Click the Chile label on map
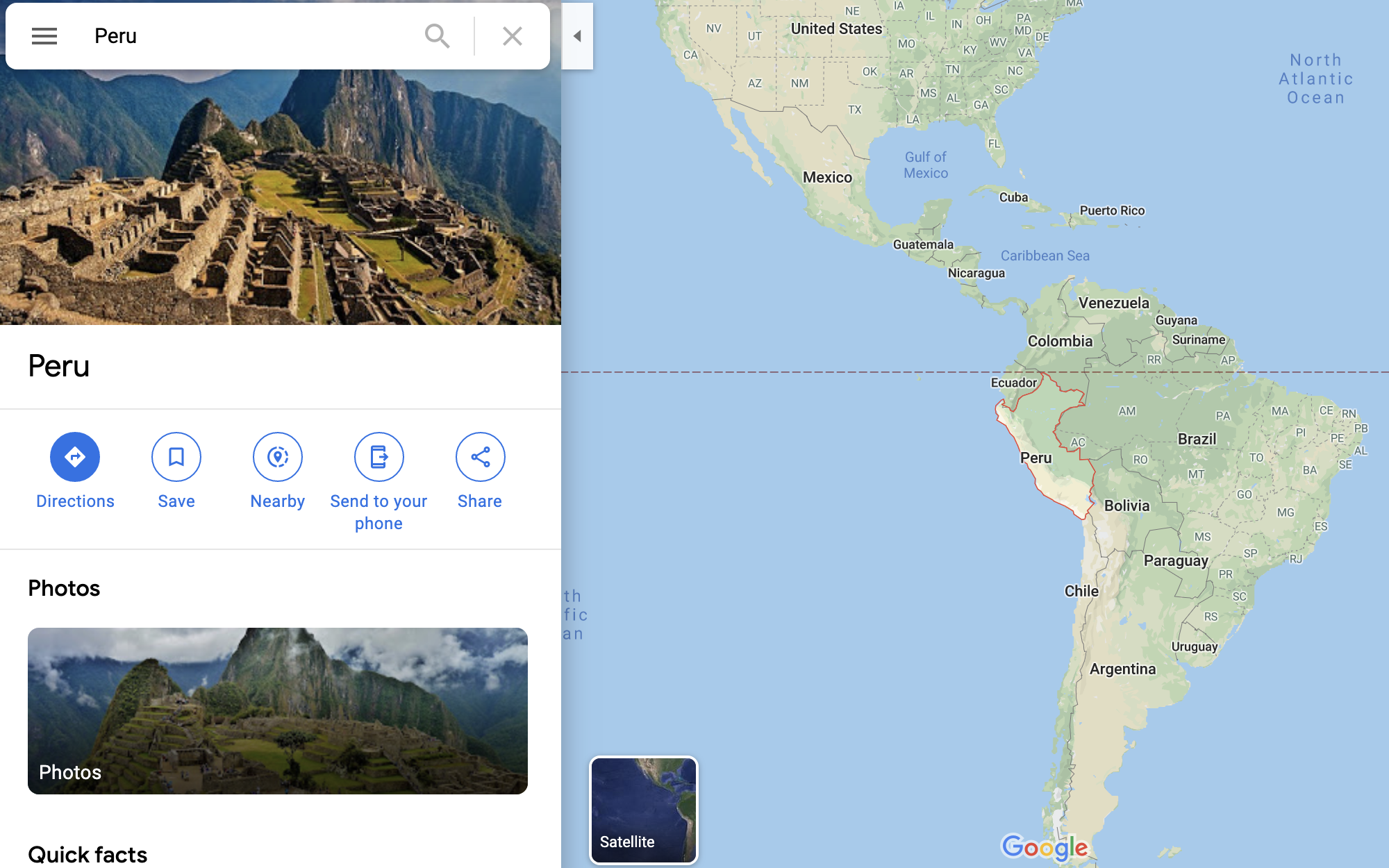This screenshot has height=868, width=1389. click(1081, 592)
